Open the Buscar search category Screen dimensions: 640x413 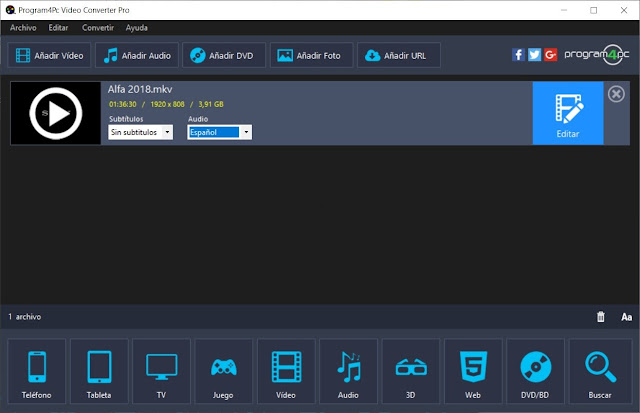(x=600, y=371)
